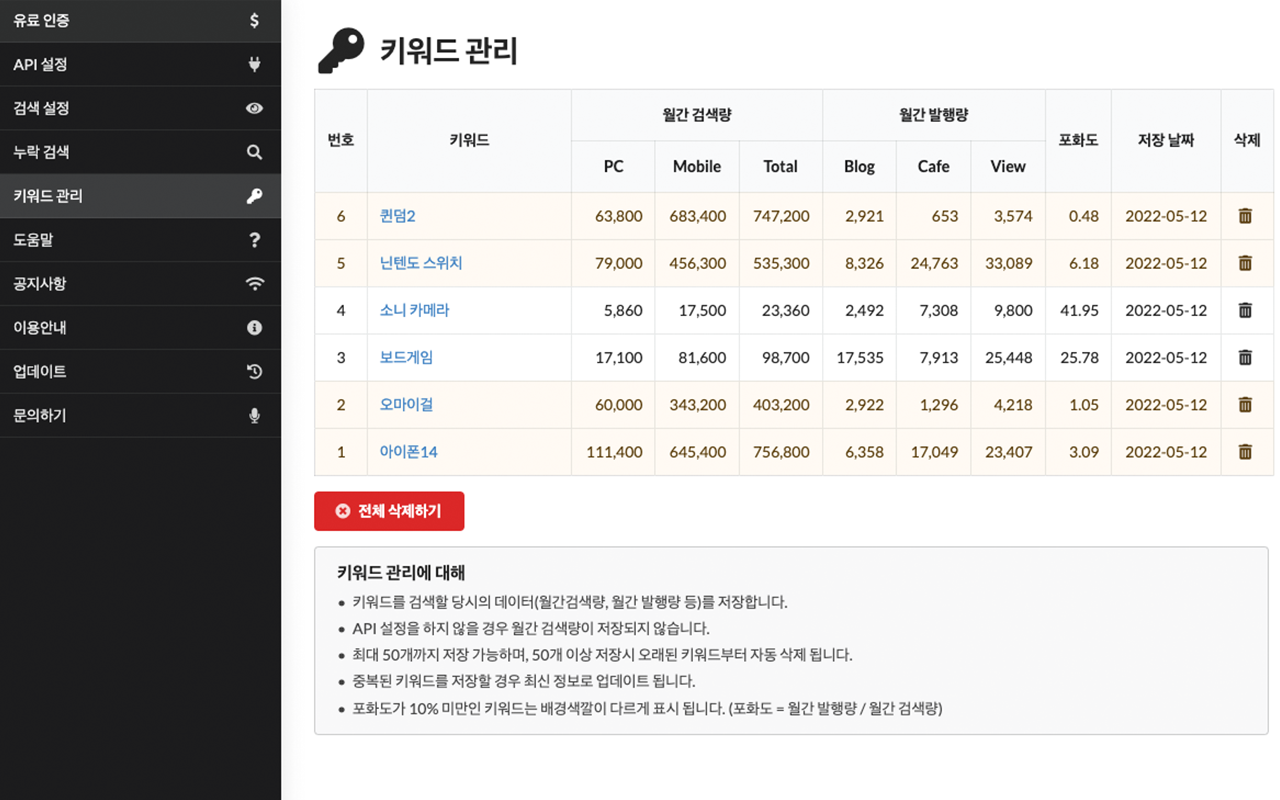
Task: Click the plug icon next to API 설정
Action: point(254,64)
